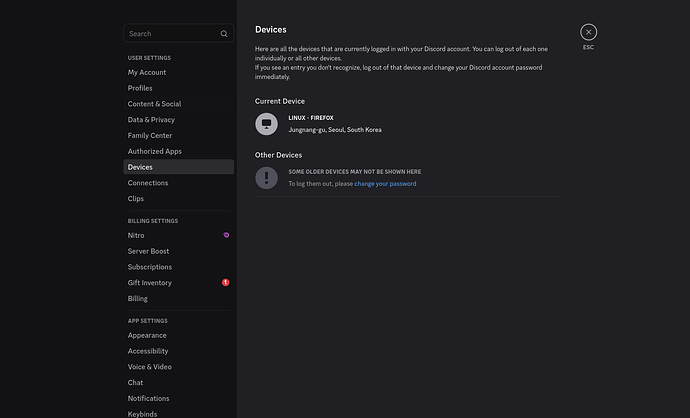Open the Family Center page
690x418 pixels.
(178, 136)
